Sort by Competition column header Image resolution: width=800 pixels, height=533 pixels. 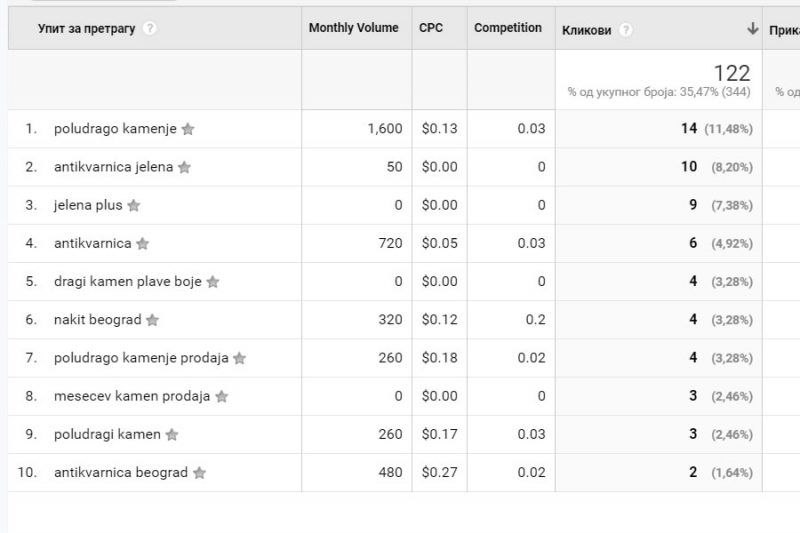(508, 28)
